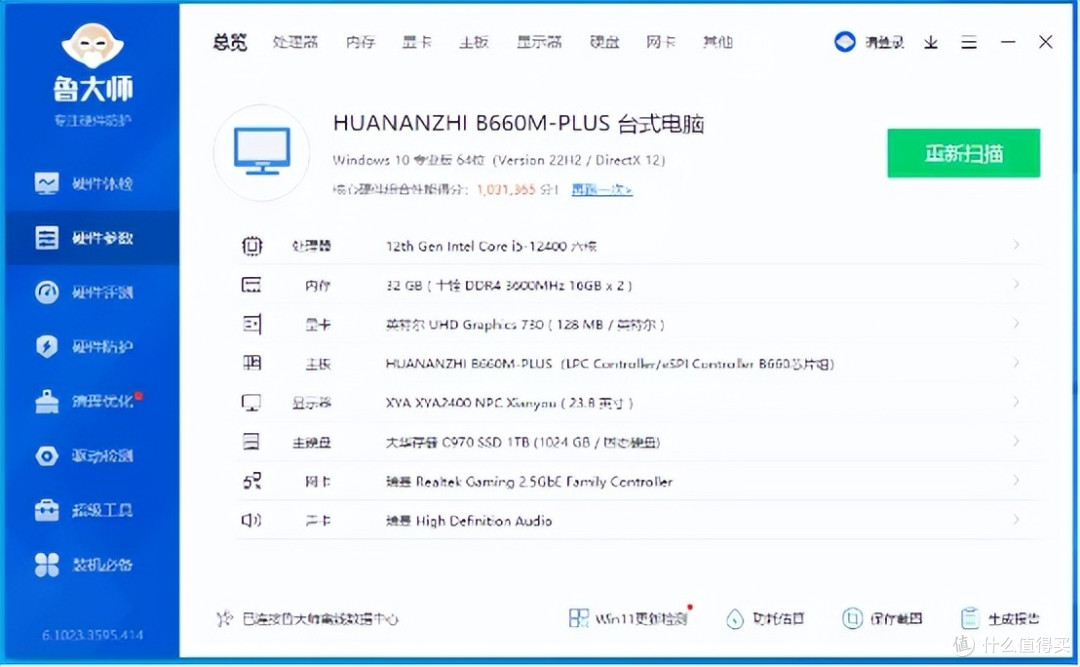Switch to the 显示器 tab
The height and width of the screenshot is (667, 1080).
coord(539,42)
